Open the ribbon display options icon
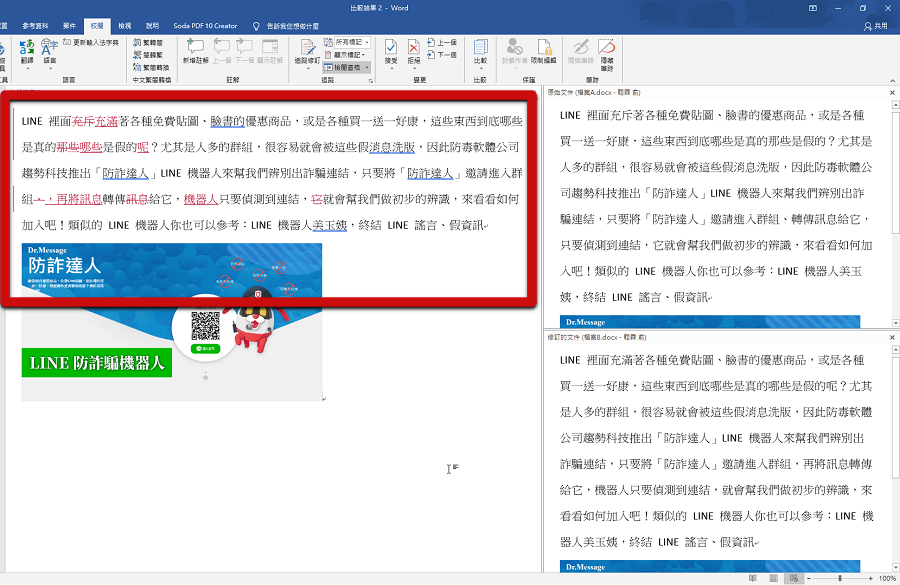 point(813,8)
